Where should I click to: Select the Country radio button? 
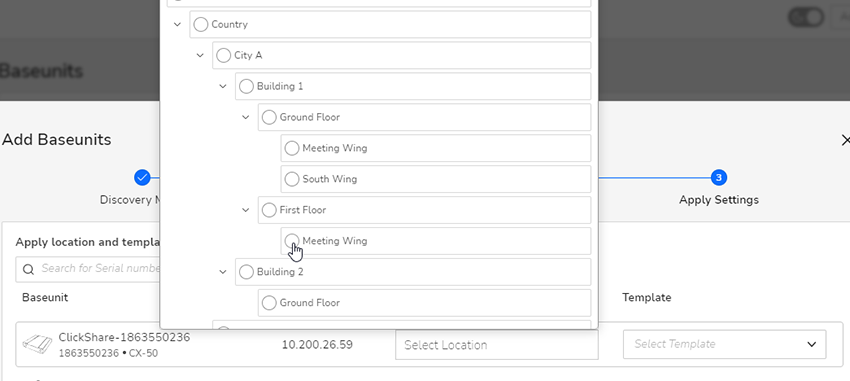(201, 24)
